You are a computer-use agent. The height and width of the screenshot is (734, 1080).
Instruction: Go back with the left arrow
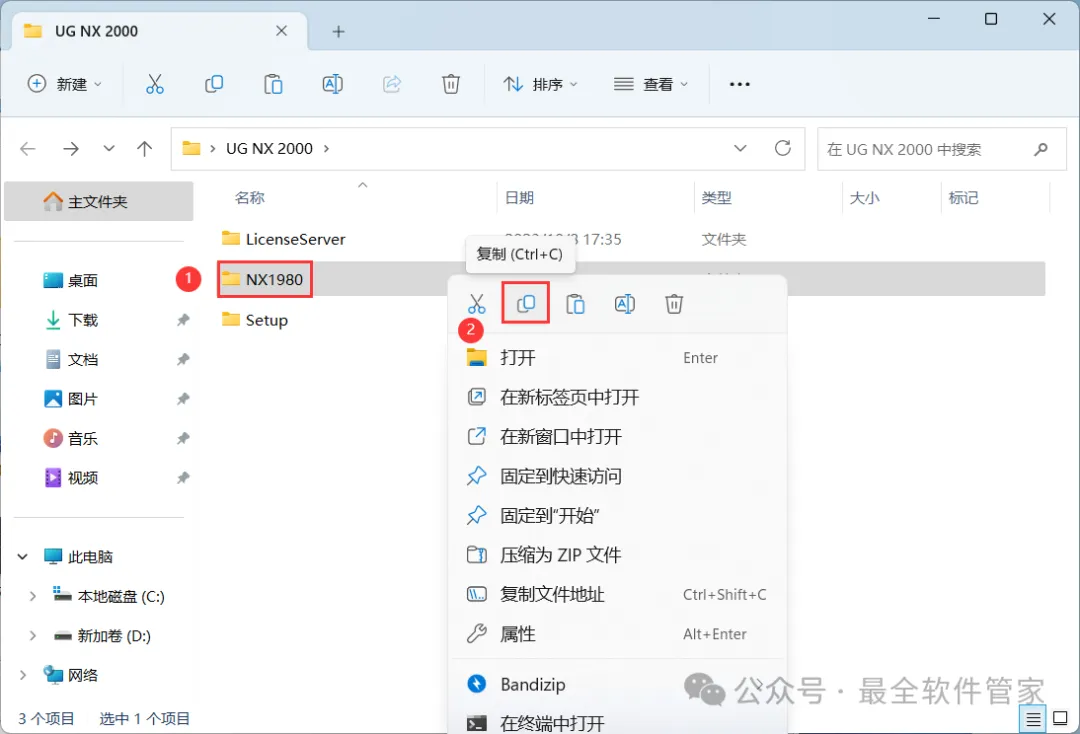coord(28,149)
